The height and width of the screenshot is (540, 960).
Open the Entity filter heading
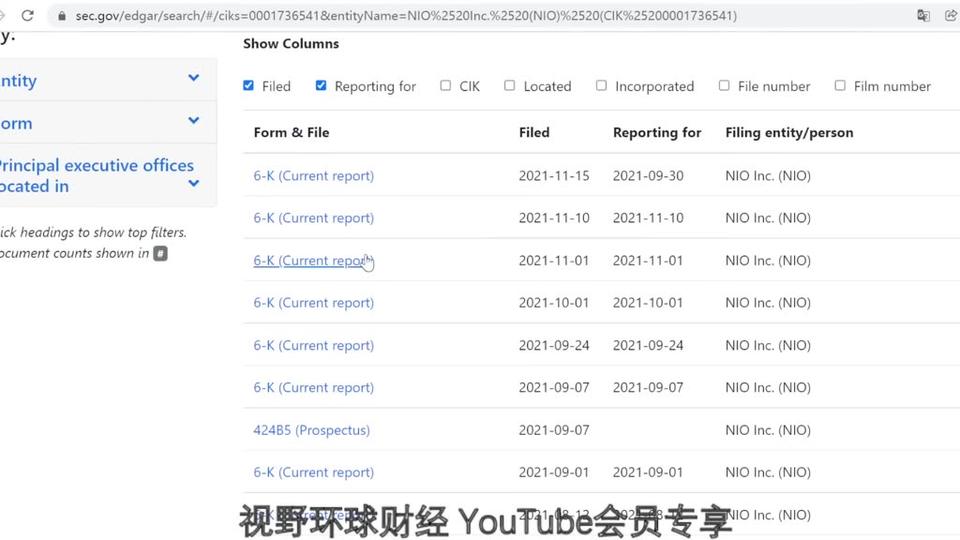tap(18, 81)
